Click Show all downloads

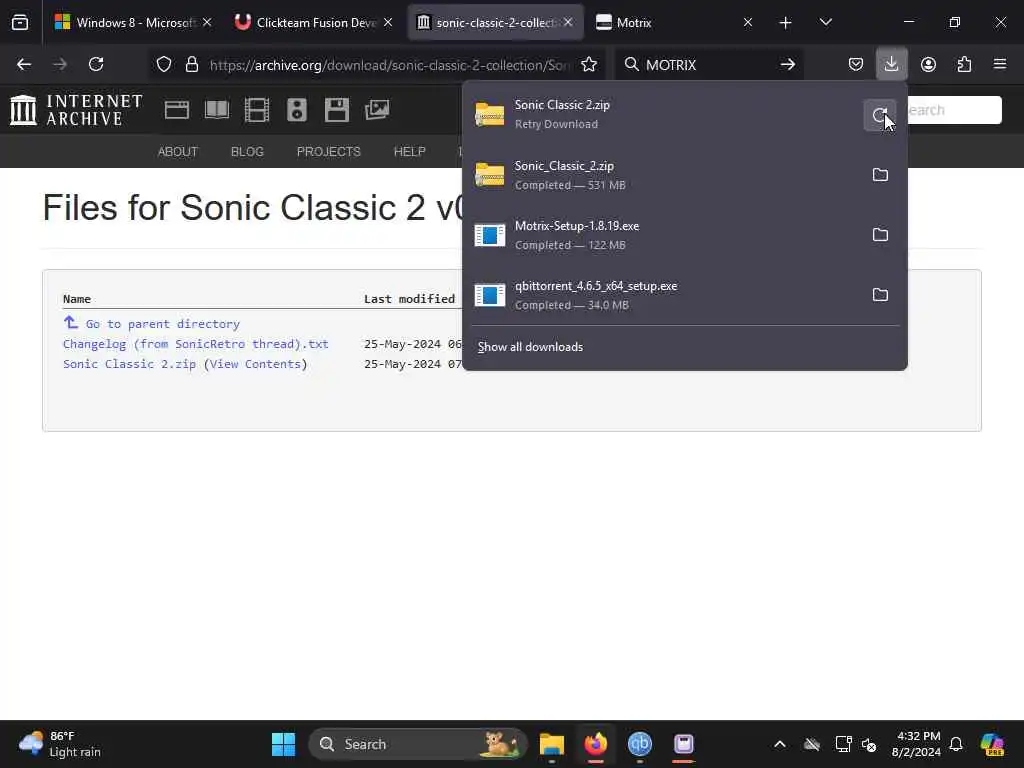pyautogui.click(x=530, y=347)
